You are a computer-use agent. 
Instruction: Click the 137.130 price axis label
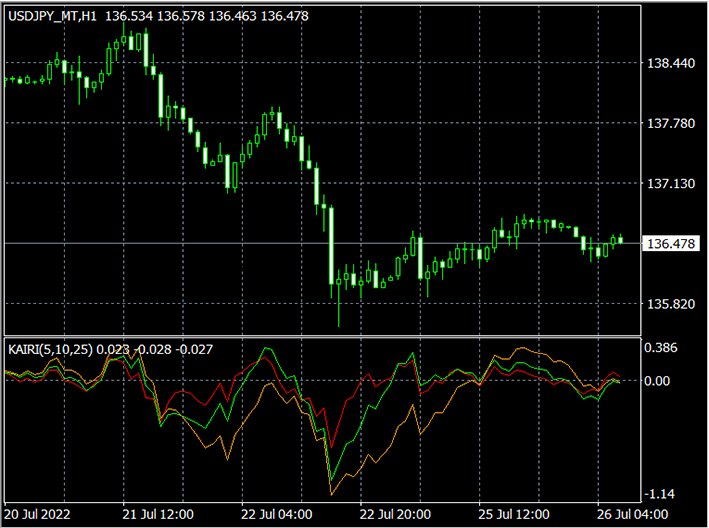pos(671,184)
